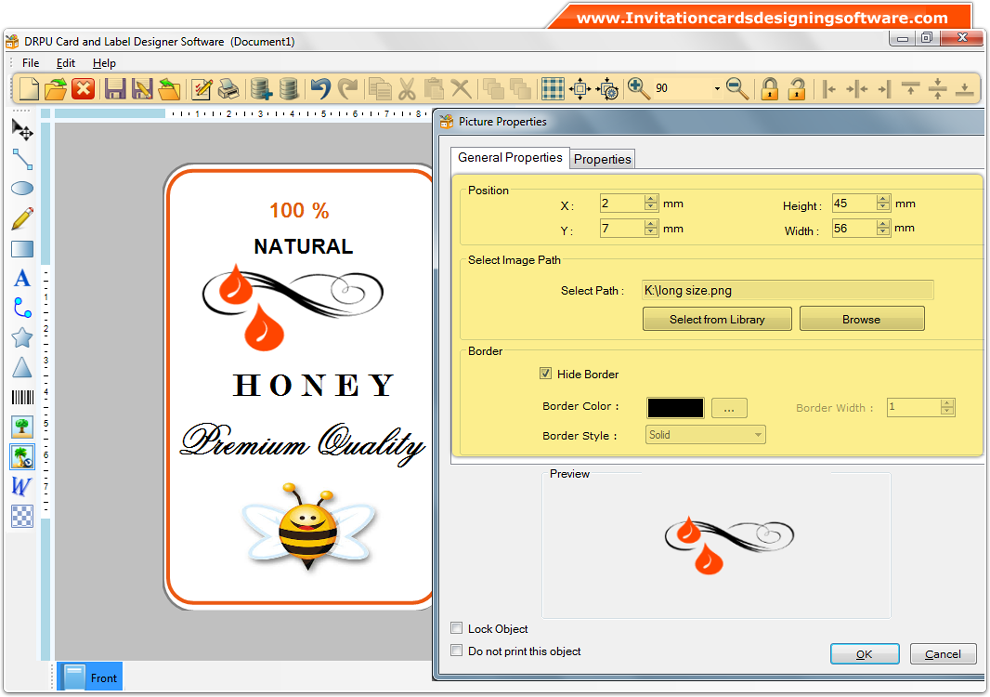Increase Height value using the stepper
Image resolution: width=990 pixels, height=697 pixels.
coord(881,199)
